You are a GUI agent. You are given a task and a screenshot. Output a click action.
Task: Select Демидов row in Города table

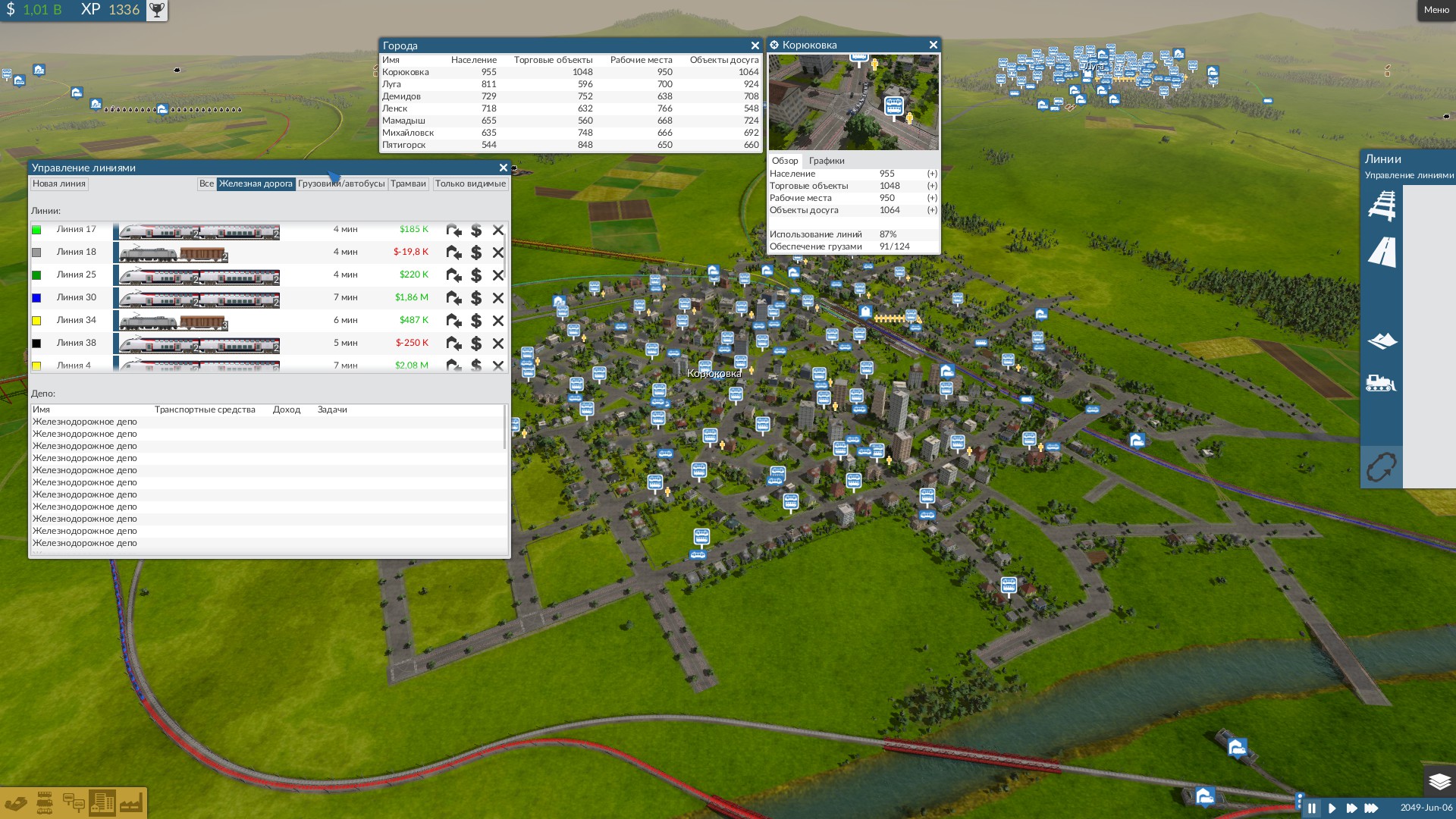point(570,96)
